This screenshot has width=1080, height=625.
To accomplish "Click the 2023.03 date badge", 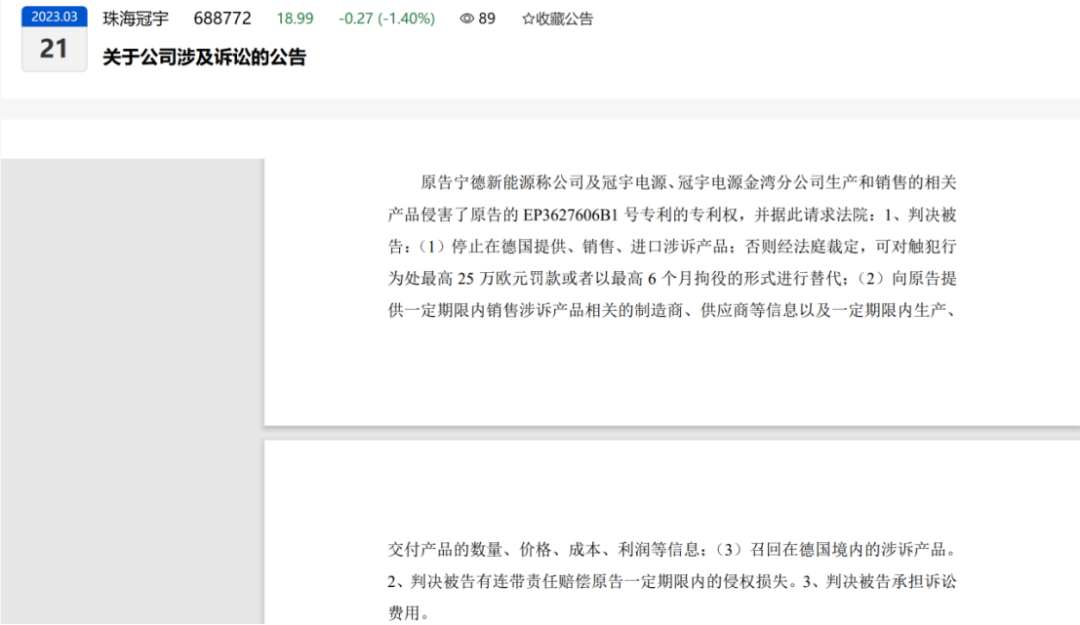I will coord(54,17).
